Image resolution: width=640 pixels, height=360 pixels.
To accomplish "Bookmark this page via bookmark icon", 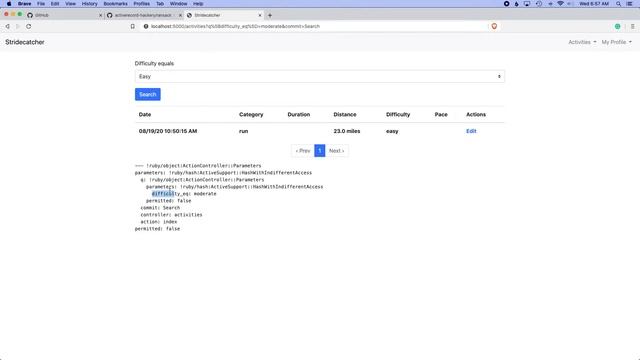I will [x=133, y=26].
